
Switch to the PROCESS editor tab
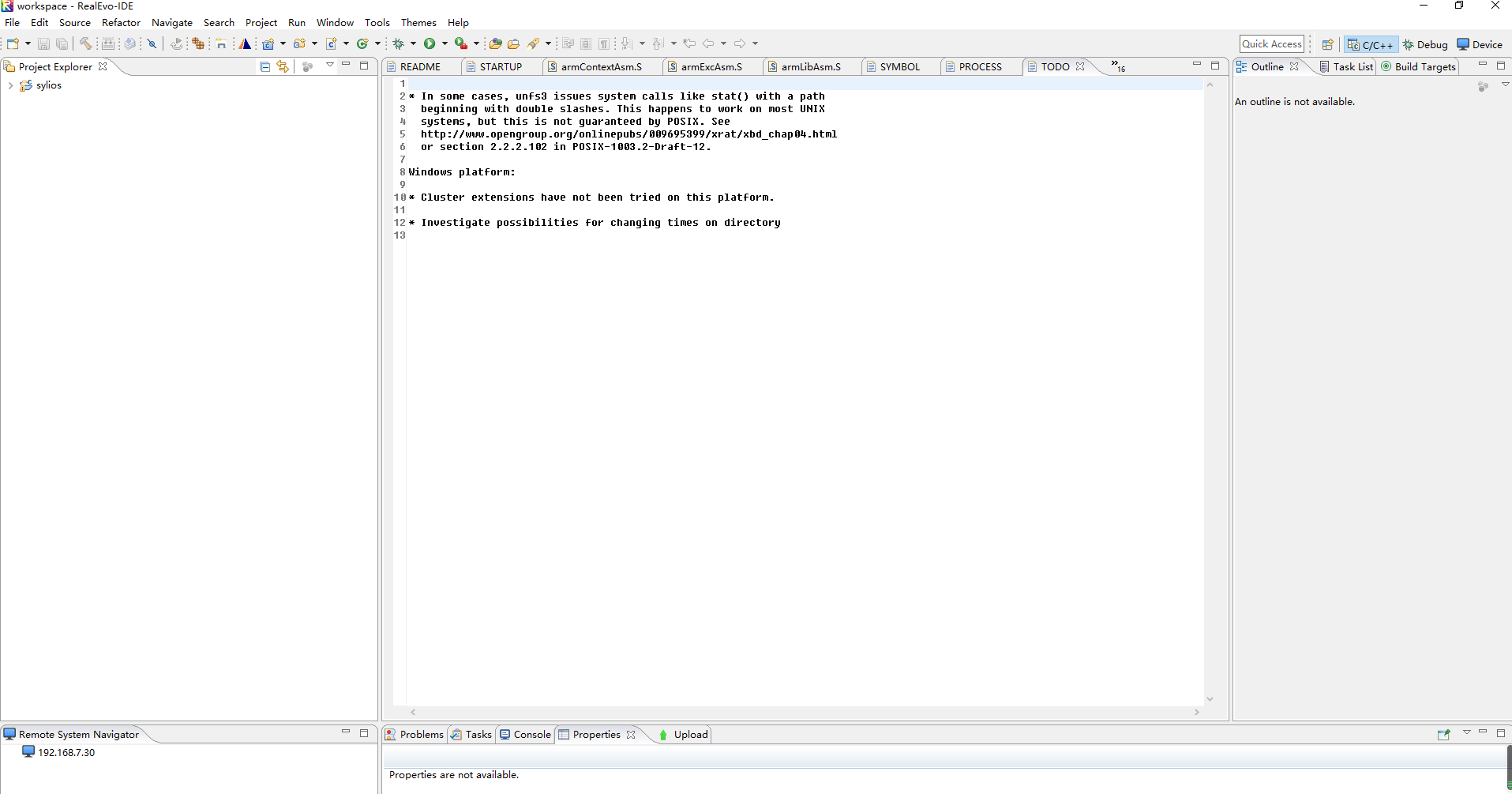coord(980,66)
